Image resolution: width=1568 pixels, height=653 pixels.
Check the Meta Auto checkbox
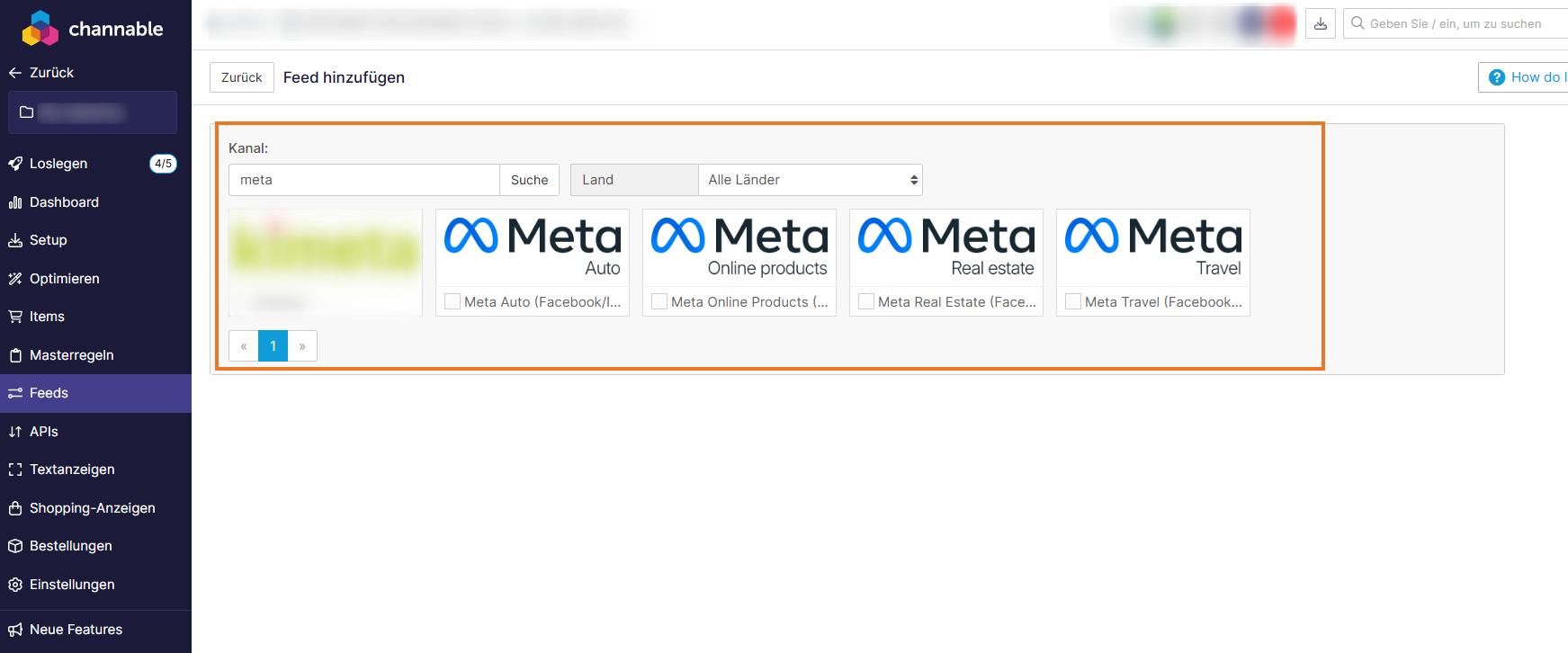(x=452, y=301)
